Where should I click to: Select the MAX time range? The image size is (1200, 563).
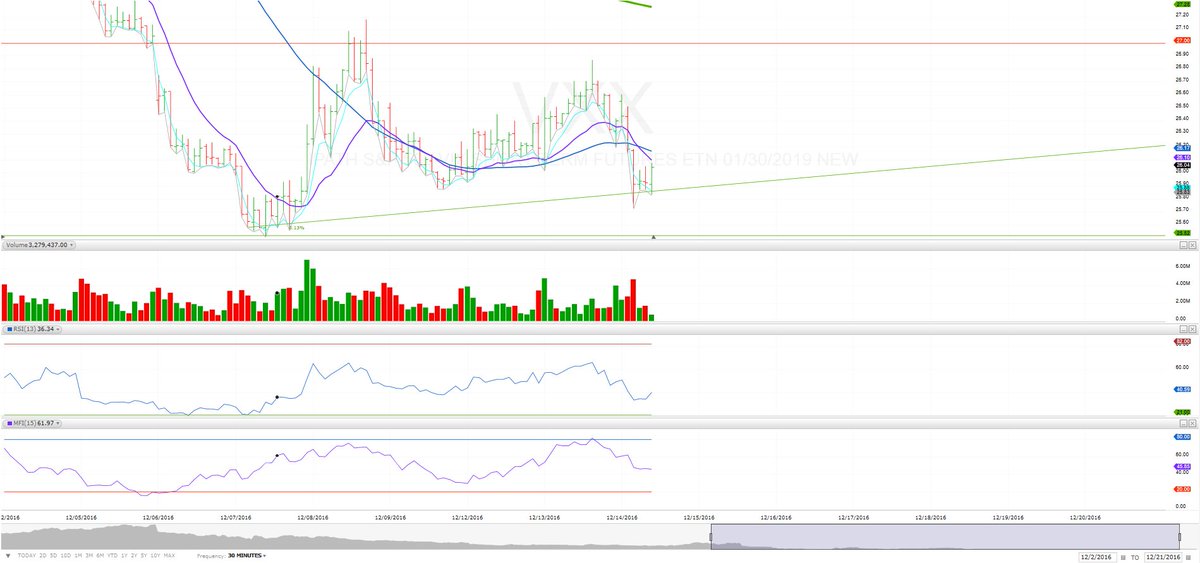(169, 555)
